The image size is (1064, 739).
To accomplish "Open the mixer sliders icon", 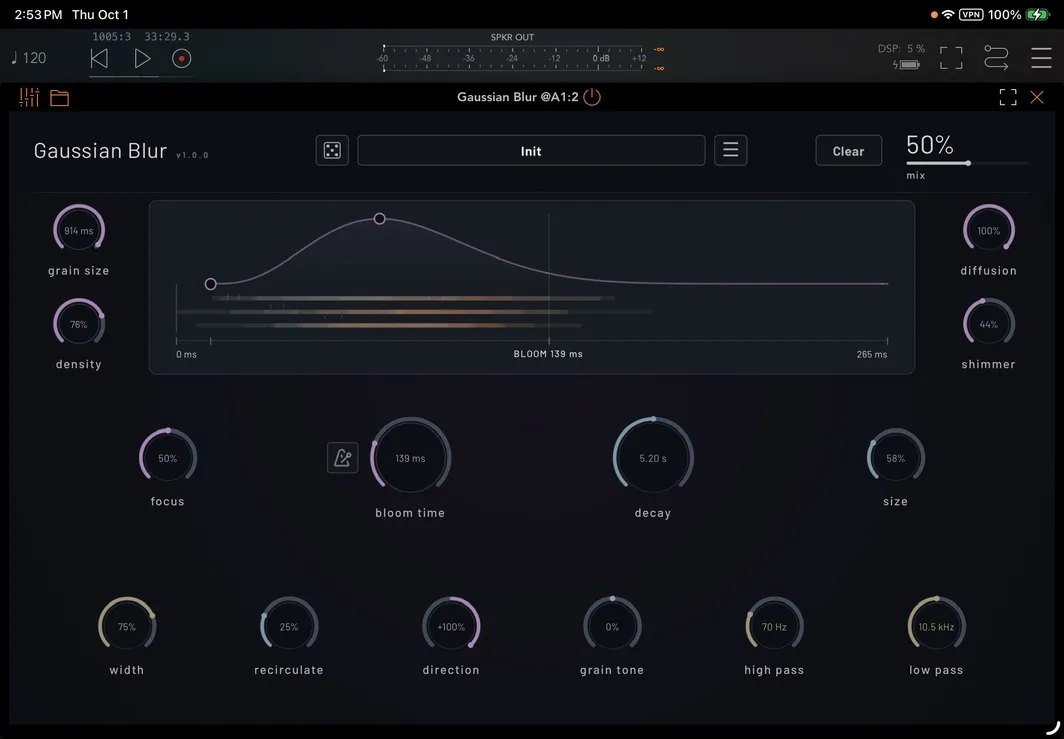I will point(29,98).
